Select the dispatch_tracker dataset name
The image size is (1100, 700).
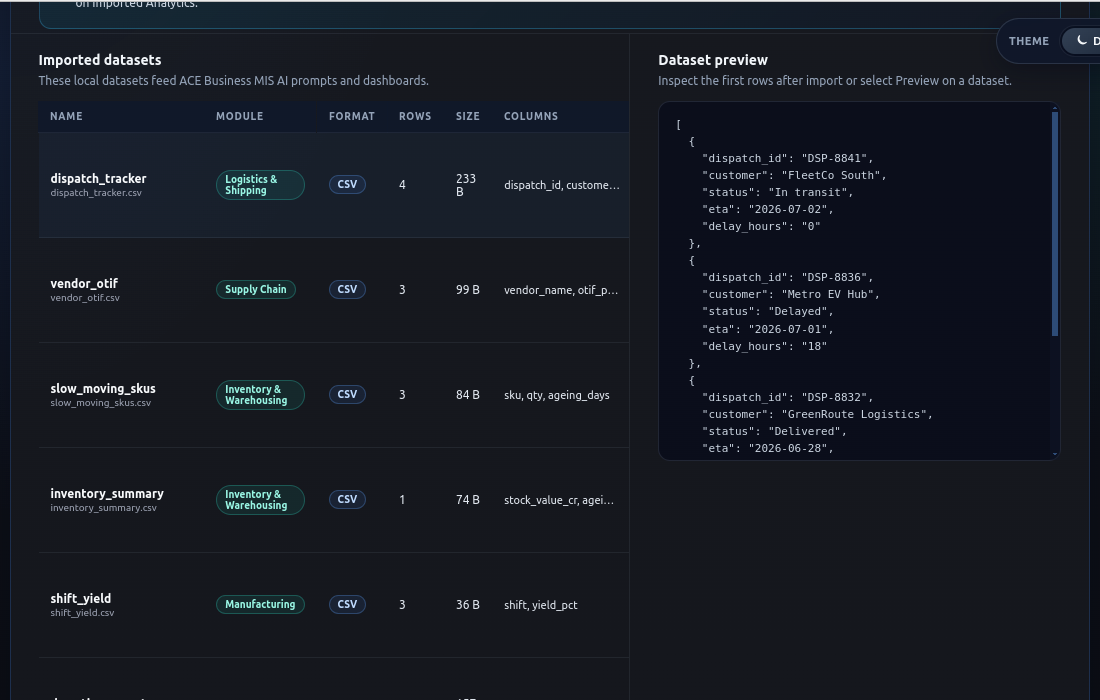[x=98, y=179]
